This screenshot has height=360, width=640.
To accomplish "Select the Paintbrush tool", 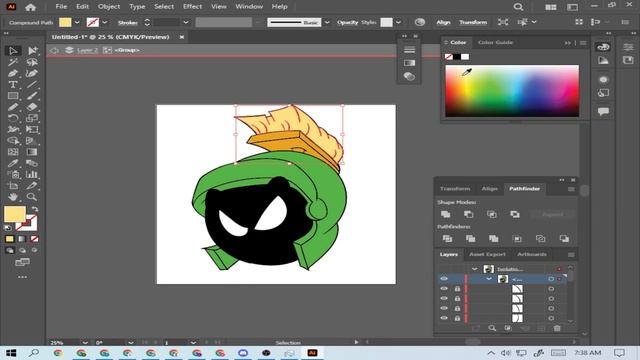I will click(x=32, y=96).
